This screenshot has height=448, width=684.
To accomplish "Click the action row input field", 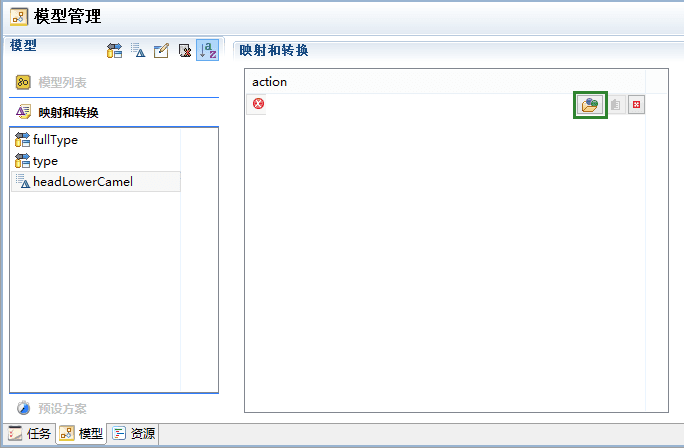I will pyautogui.click(x=419, y=105).
